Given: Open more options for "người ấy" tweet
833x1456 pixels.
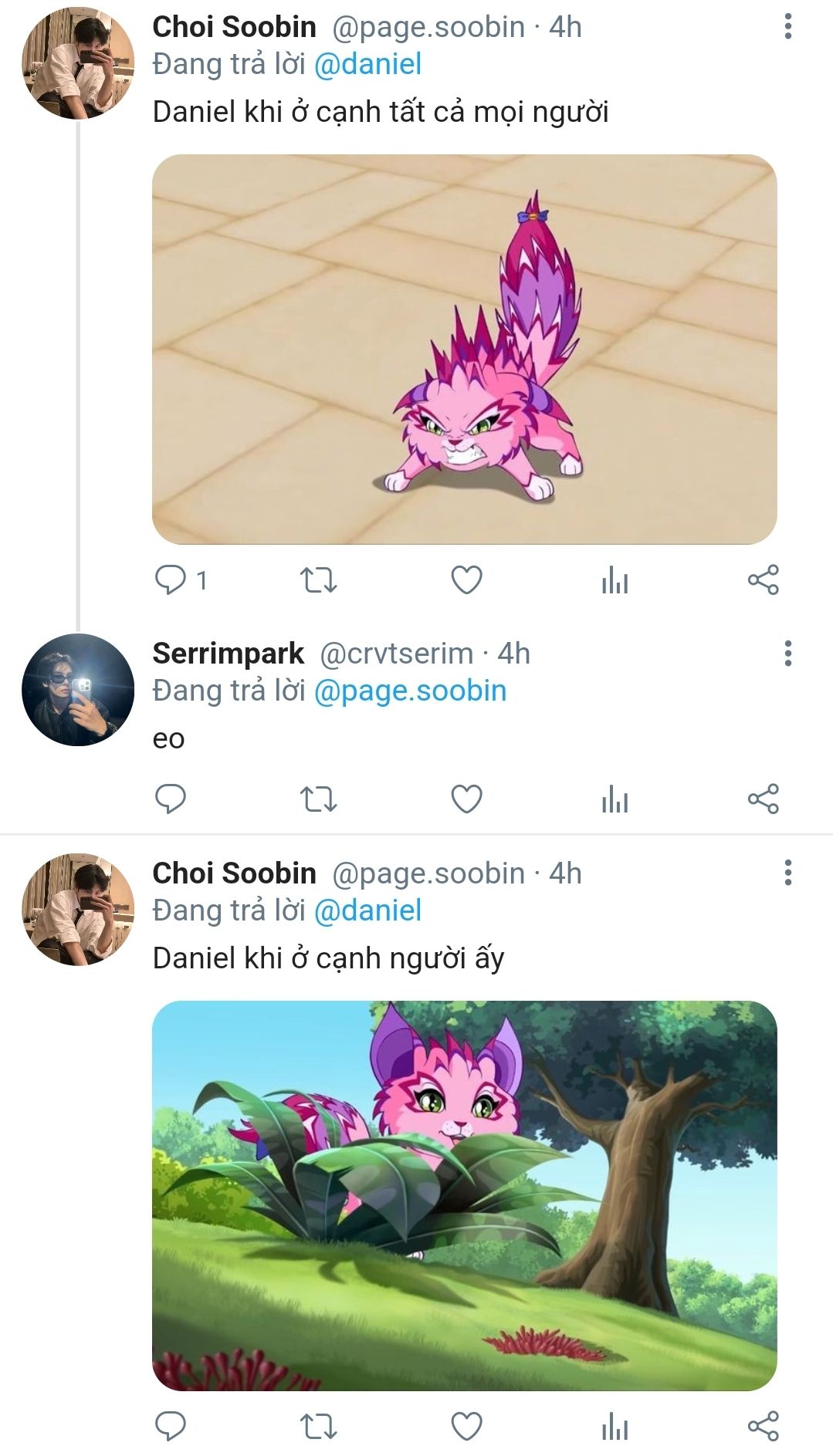Looking at the screenshot, I should point(787,873).
